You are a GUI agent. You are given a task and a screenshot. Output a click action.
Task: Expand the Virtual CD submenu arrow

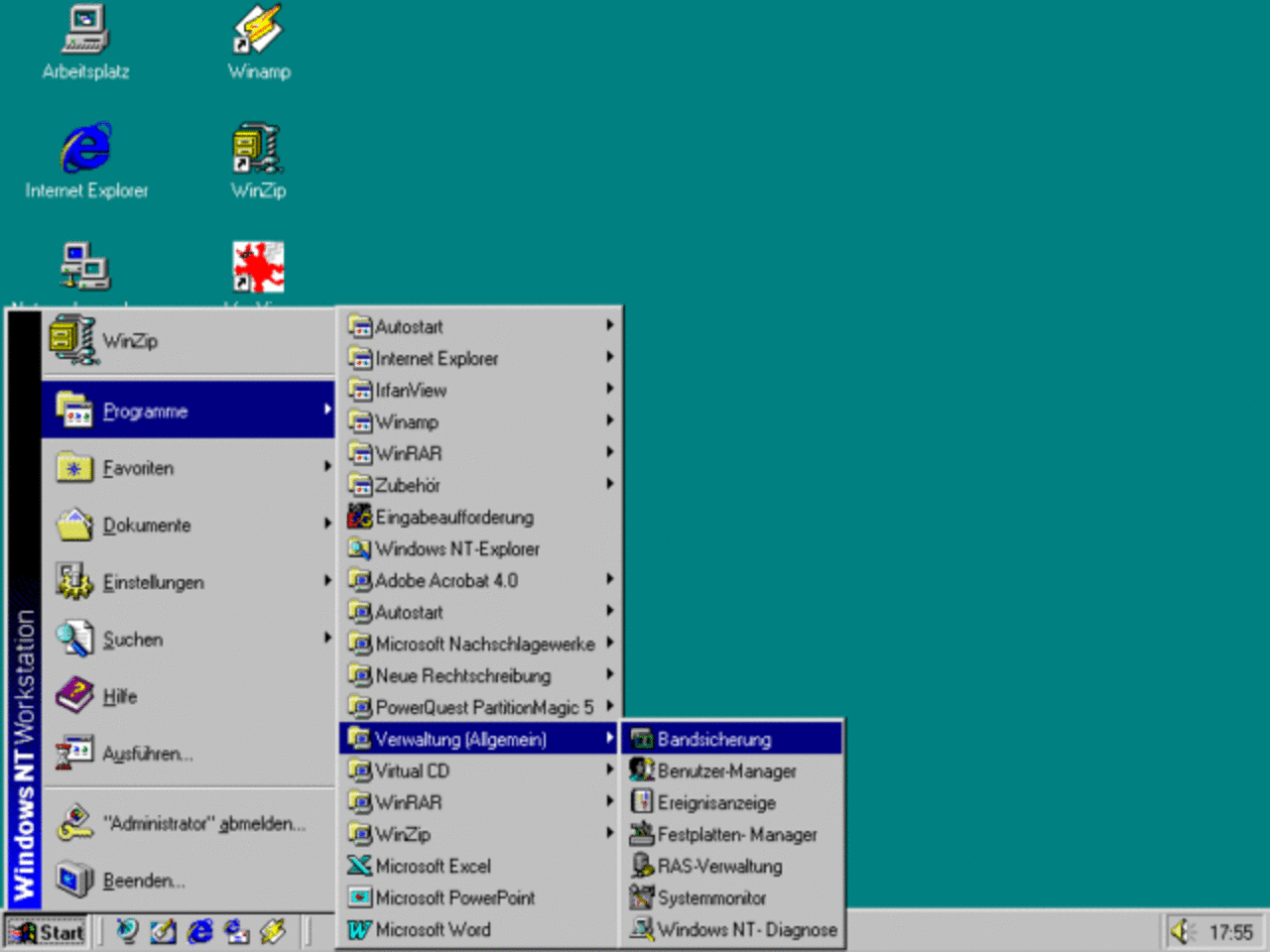click(x=610, y=770)
